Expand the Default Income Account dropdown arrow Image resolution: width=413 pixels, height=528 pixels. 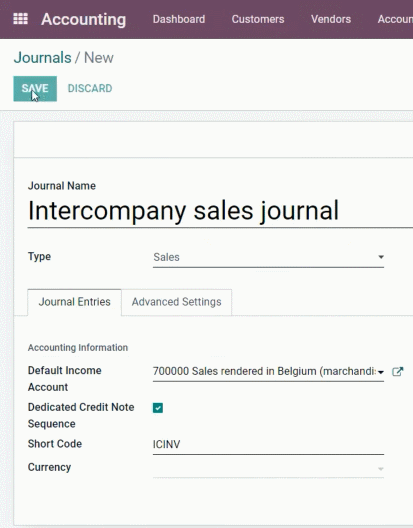tap(381, 372)
